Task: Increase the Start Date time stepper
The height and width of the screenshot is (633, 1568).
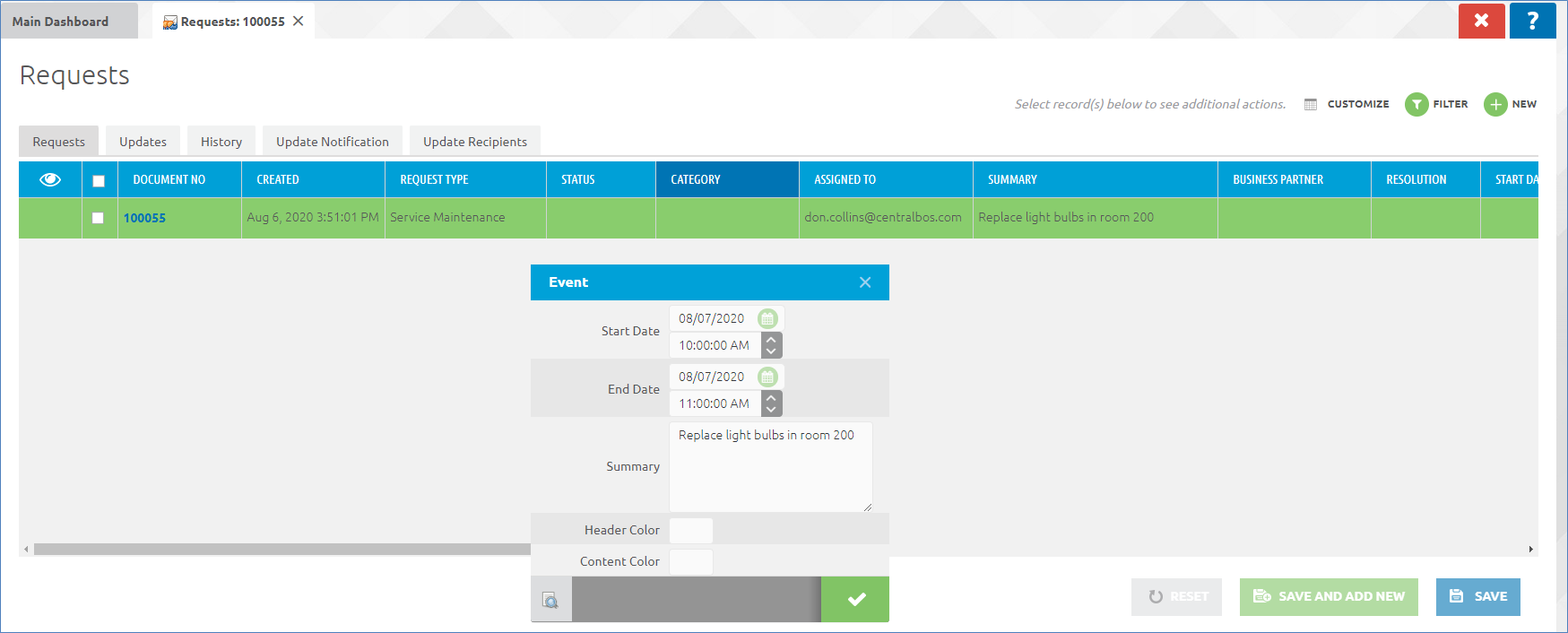Action: (x=771, y=340)
